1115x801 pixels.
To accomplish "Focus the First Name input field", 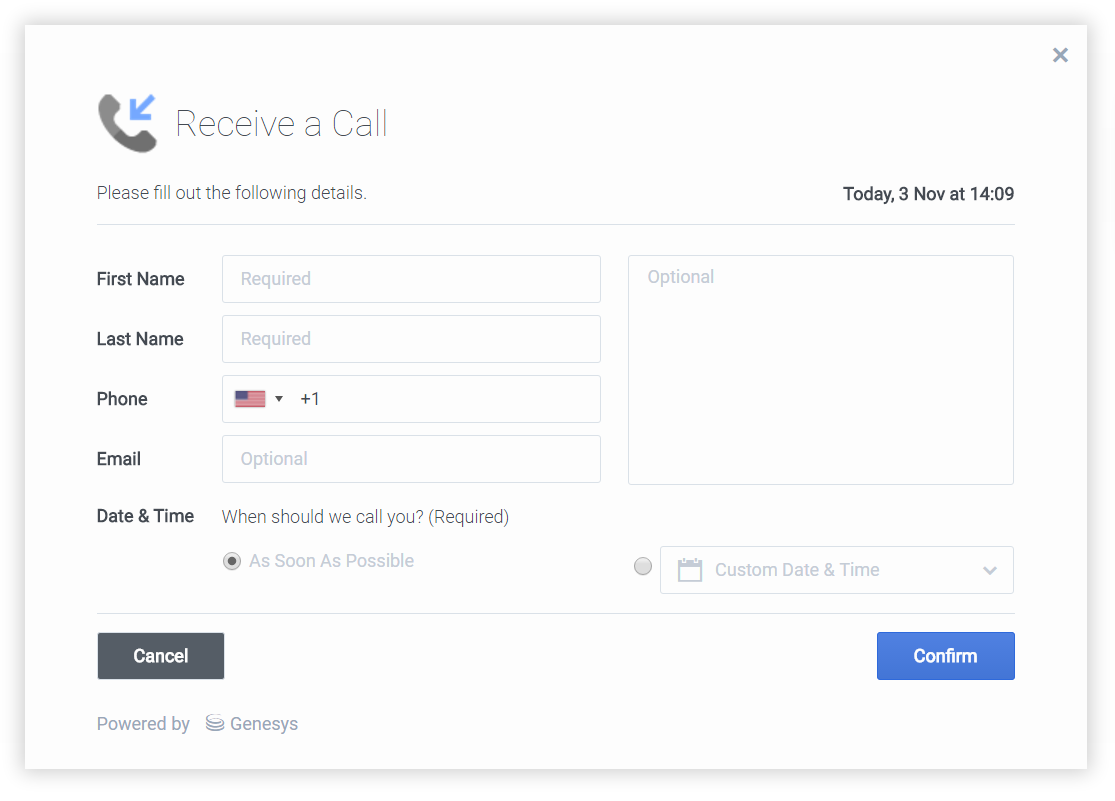I will pyautogui.click(x=411, y=279).
